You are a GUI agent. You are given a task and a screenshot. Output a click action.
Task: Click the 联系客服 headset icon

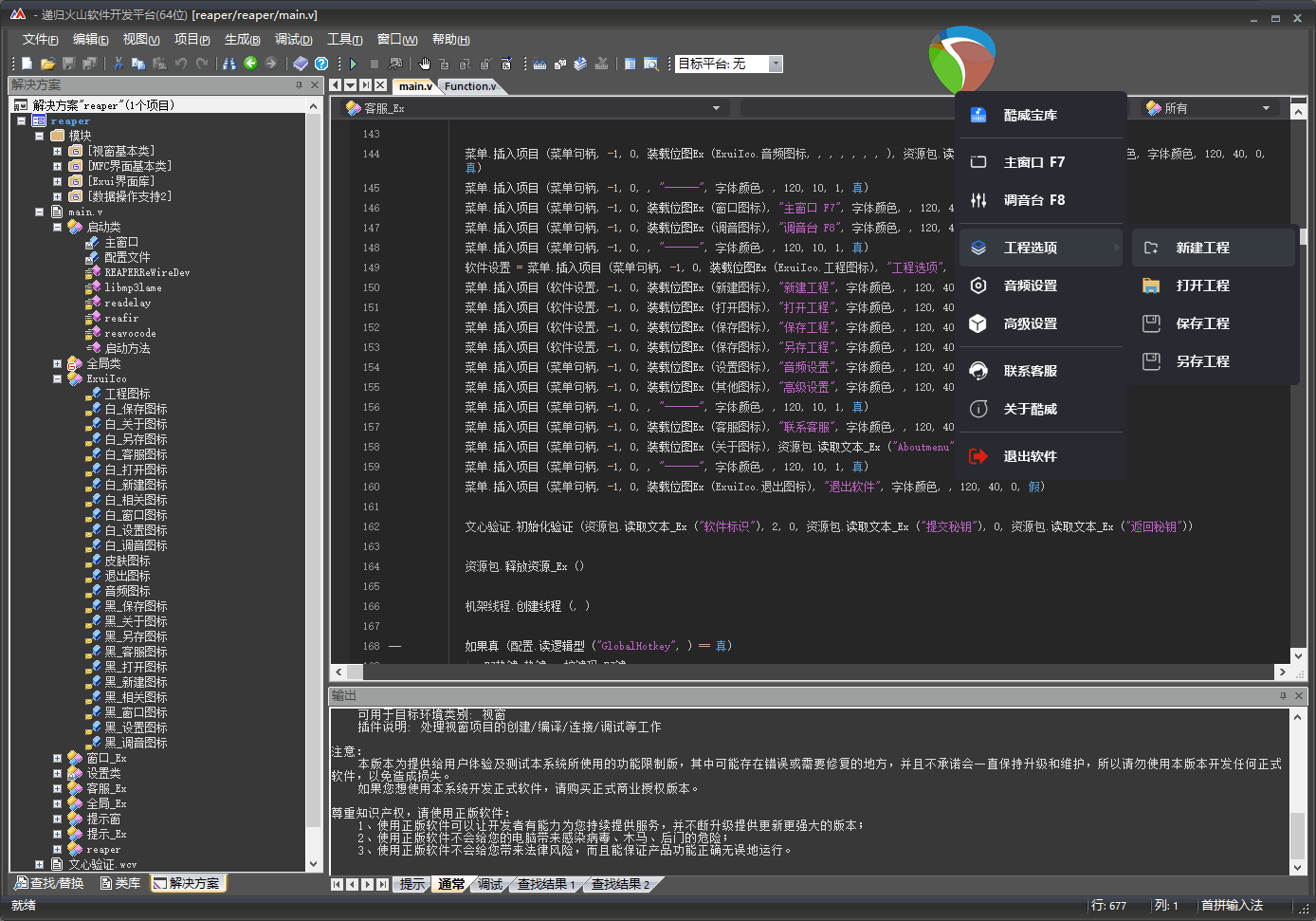click(x=978, y=371)
